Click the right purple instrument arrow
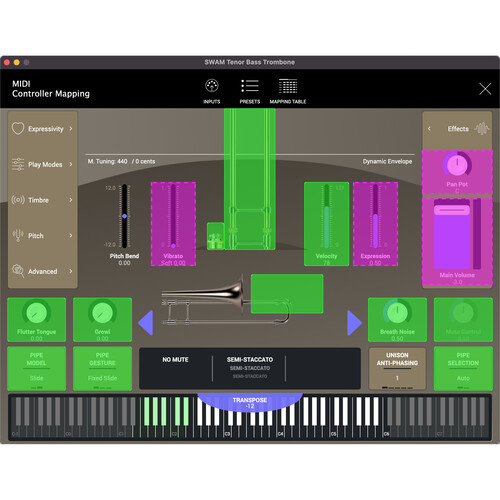 coord(354,323)
